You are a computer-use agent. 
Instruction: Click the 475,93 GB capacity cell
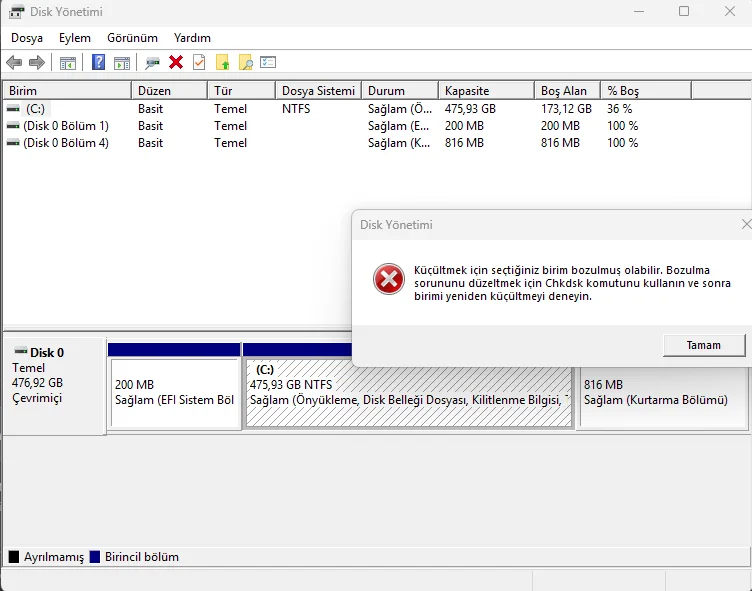point(470,109)
